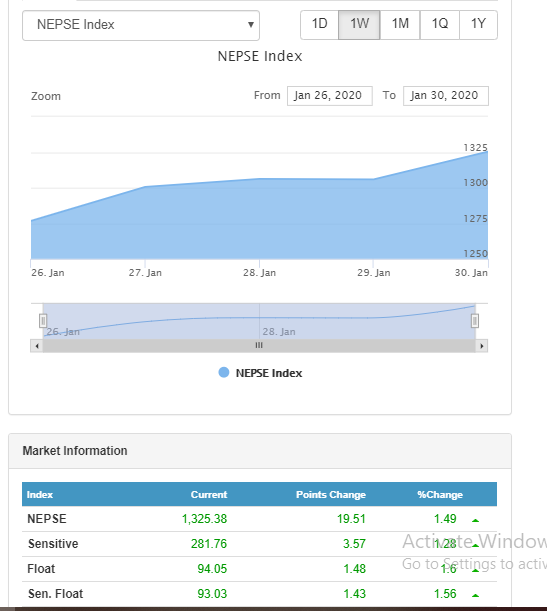This screenshot has width=547, height=611.
Task: Grab the right navigator range handle
Action: tap(475, 321)
